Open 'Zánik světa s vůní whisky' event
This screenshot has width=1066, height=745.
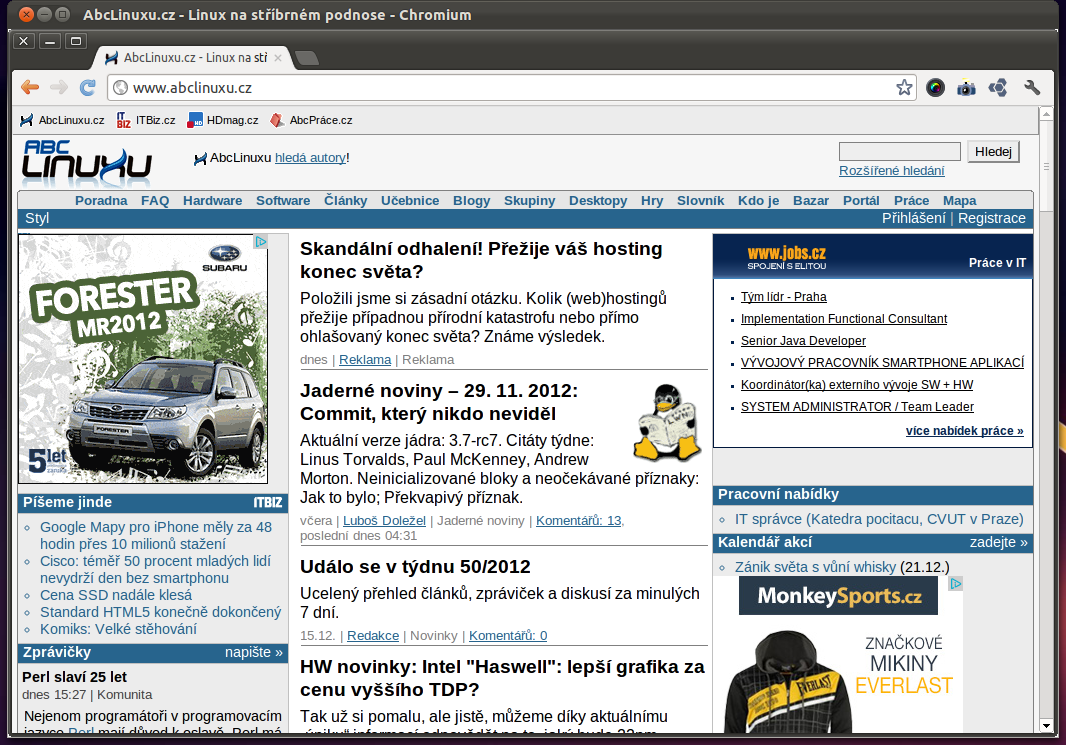click(815, 567)
